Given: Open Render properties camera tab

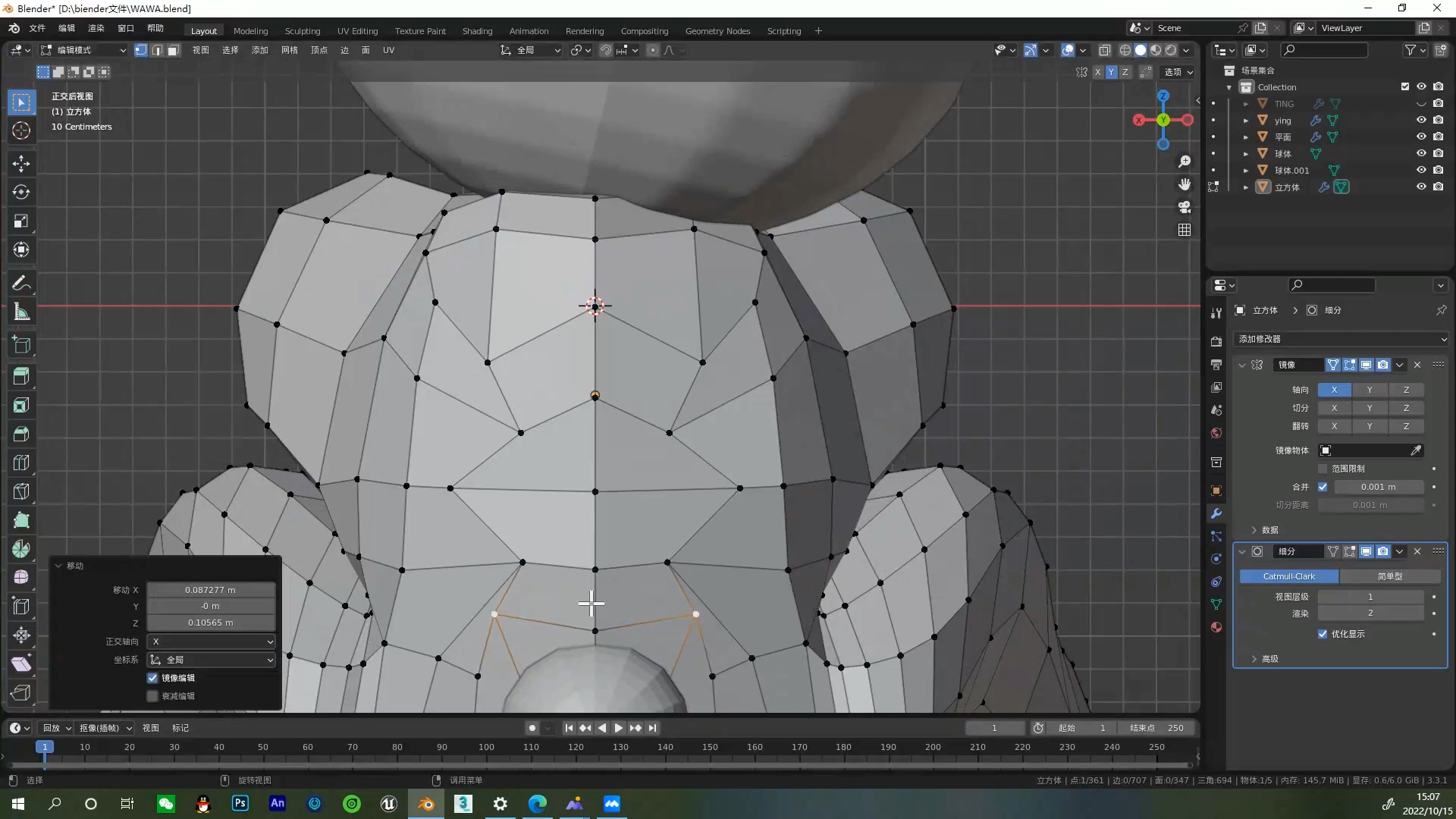Looking at the screenshot, I should [1216, 342].
